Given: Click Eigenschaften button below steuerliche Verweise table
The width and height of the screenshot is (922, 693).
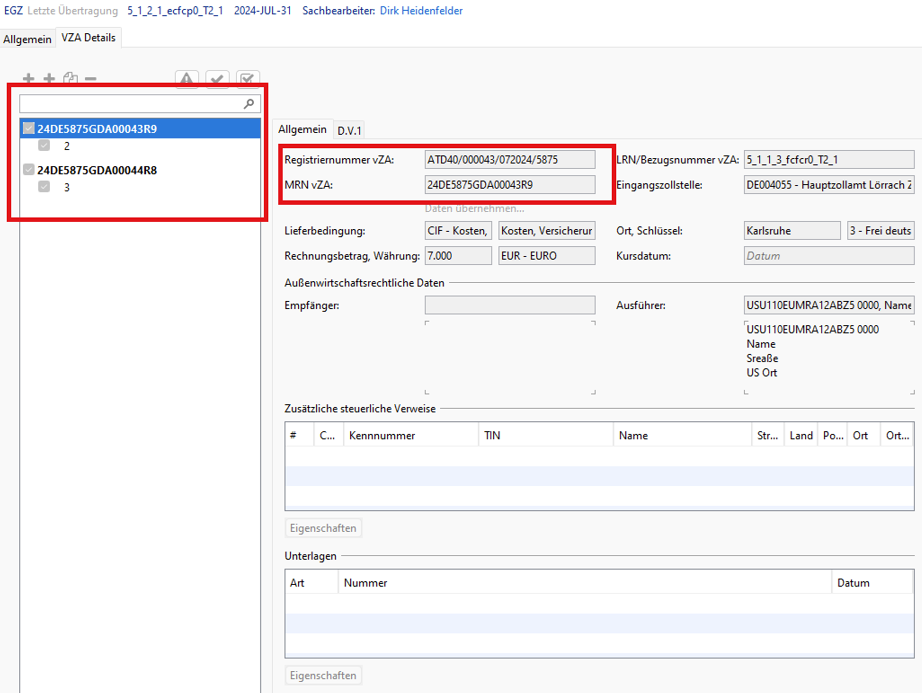Looking at the screenshot, I should tap(323, 528).
